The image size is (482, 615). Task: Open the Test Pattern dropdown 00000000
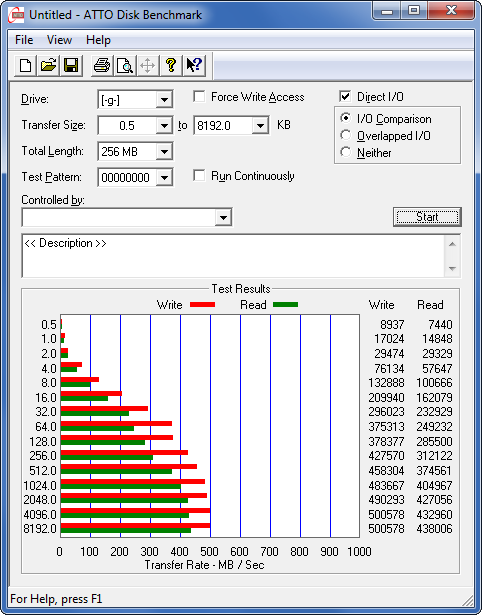click(x=164, y=177)
